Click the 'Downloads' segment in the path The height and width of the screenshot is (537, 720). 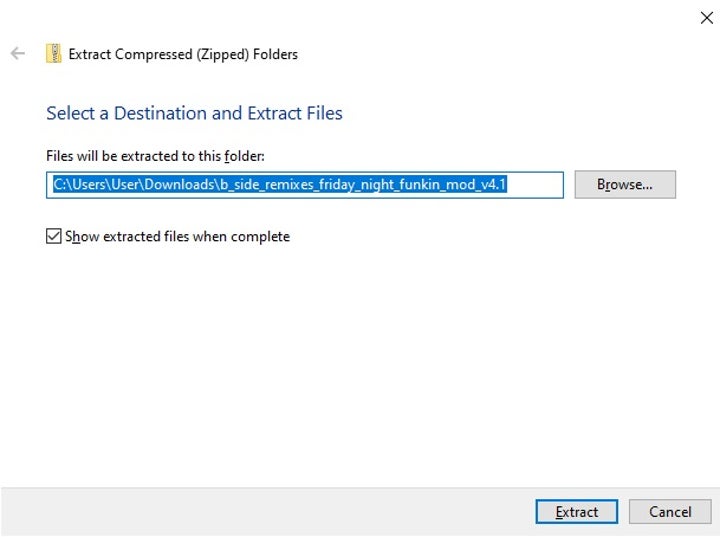(x=186, y=185)
